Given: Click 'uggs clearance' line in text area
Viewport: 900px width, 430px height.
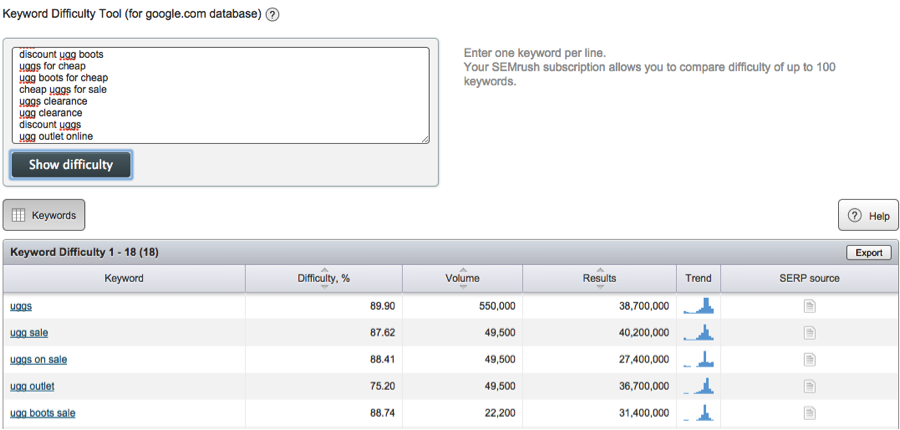Looking at the screenshot, I should (x=53, y=102).
